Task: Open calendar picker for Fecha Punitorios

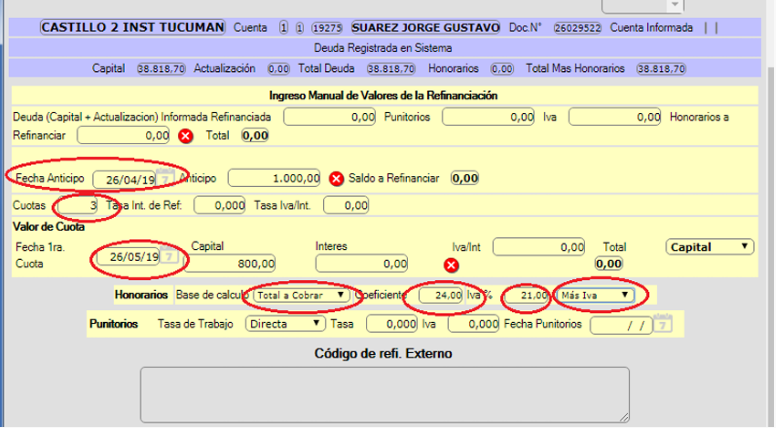Action: click(661, 323)
